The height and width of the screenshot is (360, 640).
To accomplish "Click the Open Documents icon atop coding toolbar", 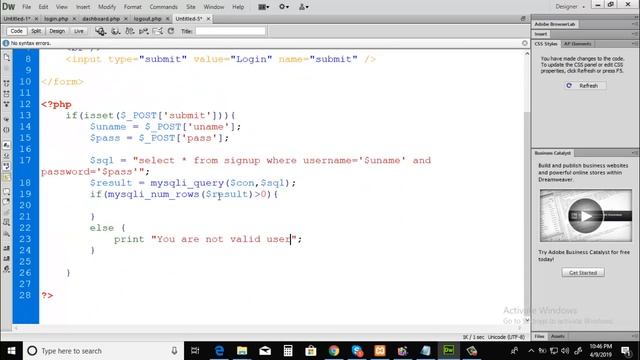I will 7,58.
